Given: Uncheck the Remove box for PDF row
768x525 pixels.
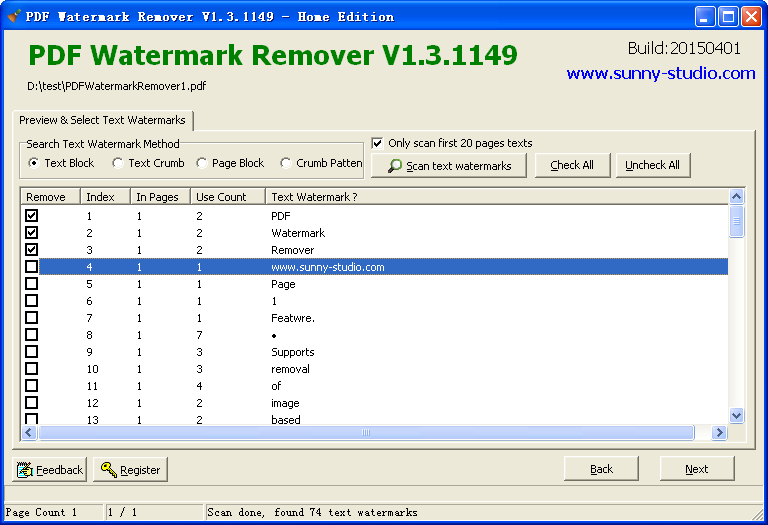Looking at the screenshot, I should (x=31, y=215).
